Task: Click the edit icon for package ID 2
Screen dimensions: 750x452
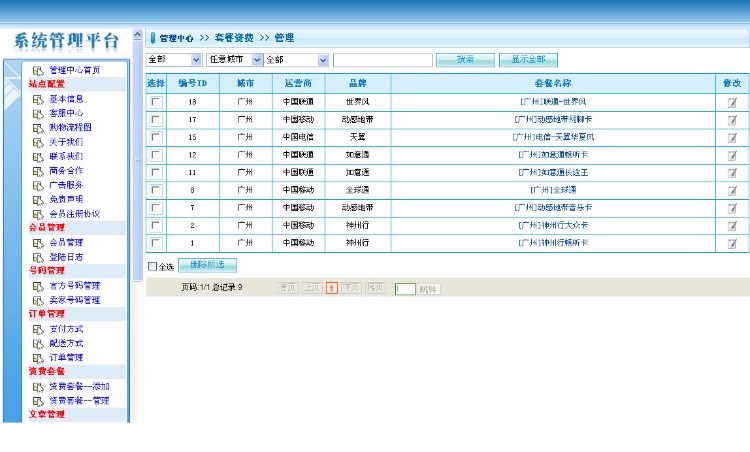Action: pyautogui.click(x=732, y=226)
